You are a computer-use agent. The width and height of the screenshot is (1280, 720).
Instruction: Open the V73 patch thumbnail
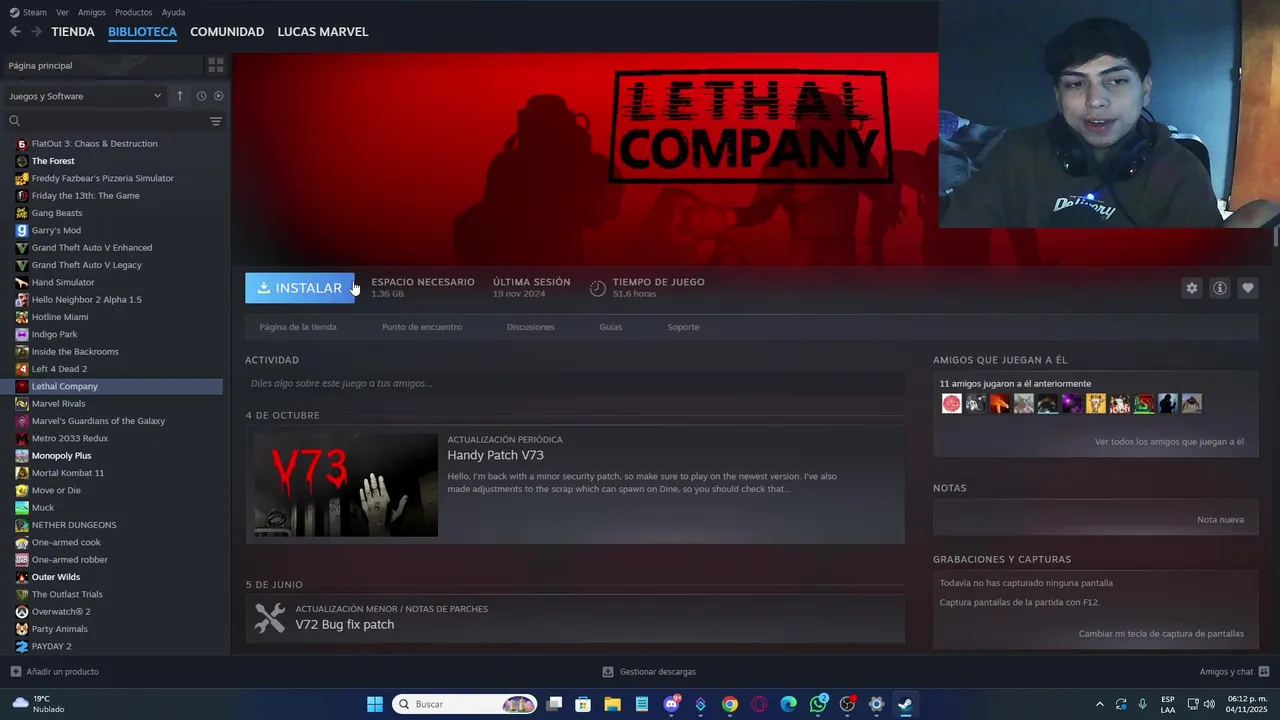[346, 485]
